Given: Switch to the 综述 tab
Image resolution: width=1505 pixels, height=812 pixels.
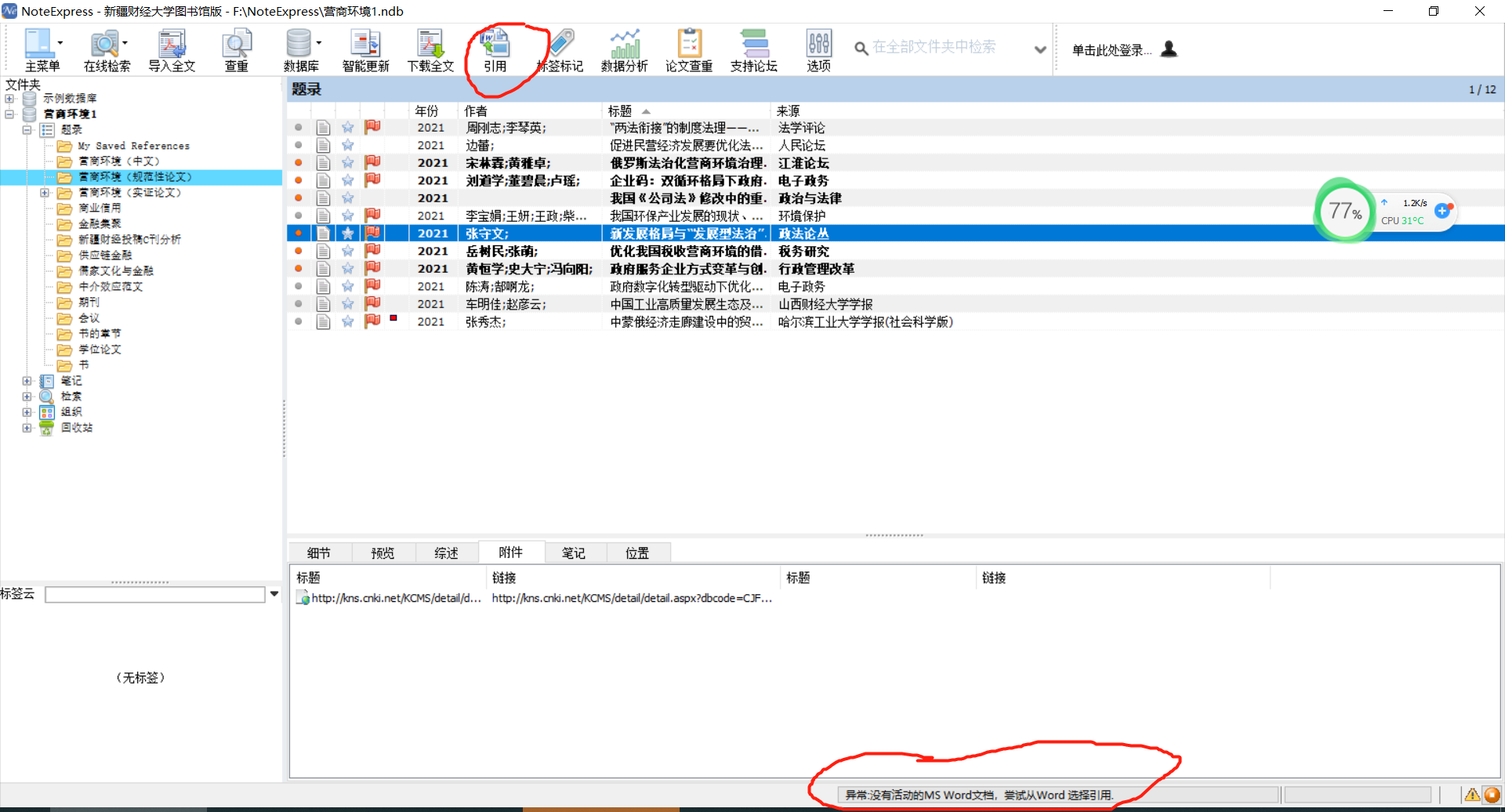Looking at the screenshot, I should pyautogui.click(x=446, y=553).
